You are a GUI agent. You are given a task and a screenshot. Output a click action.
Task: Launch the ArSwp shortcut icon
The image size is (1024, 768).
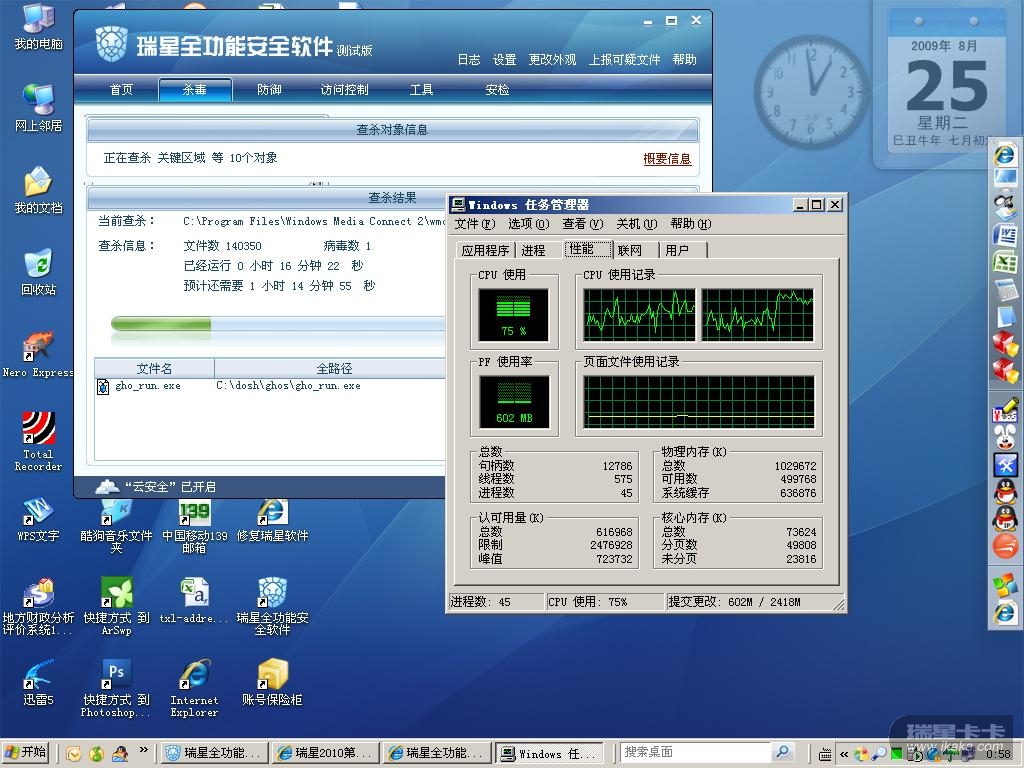116,607
